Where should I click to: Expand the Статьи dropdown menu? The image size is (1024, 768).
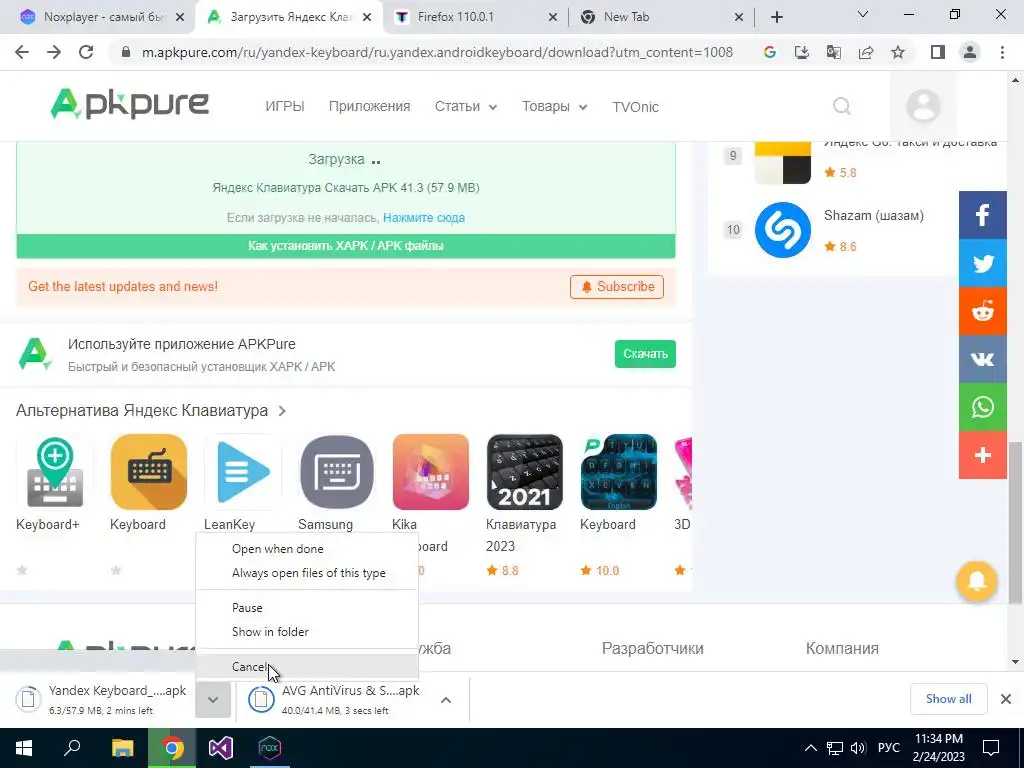(x=466, y=106)
